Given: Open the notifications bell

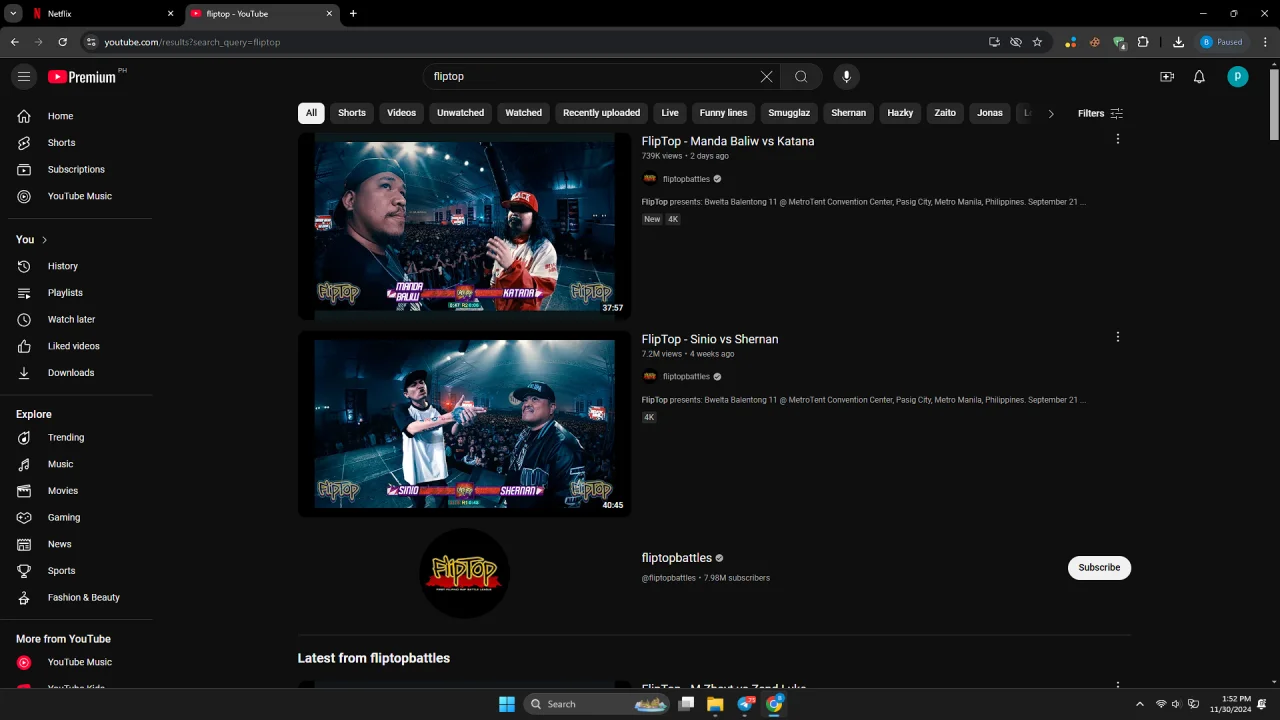Looking at the screenshot, I should click(1199, 77).
